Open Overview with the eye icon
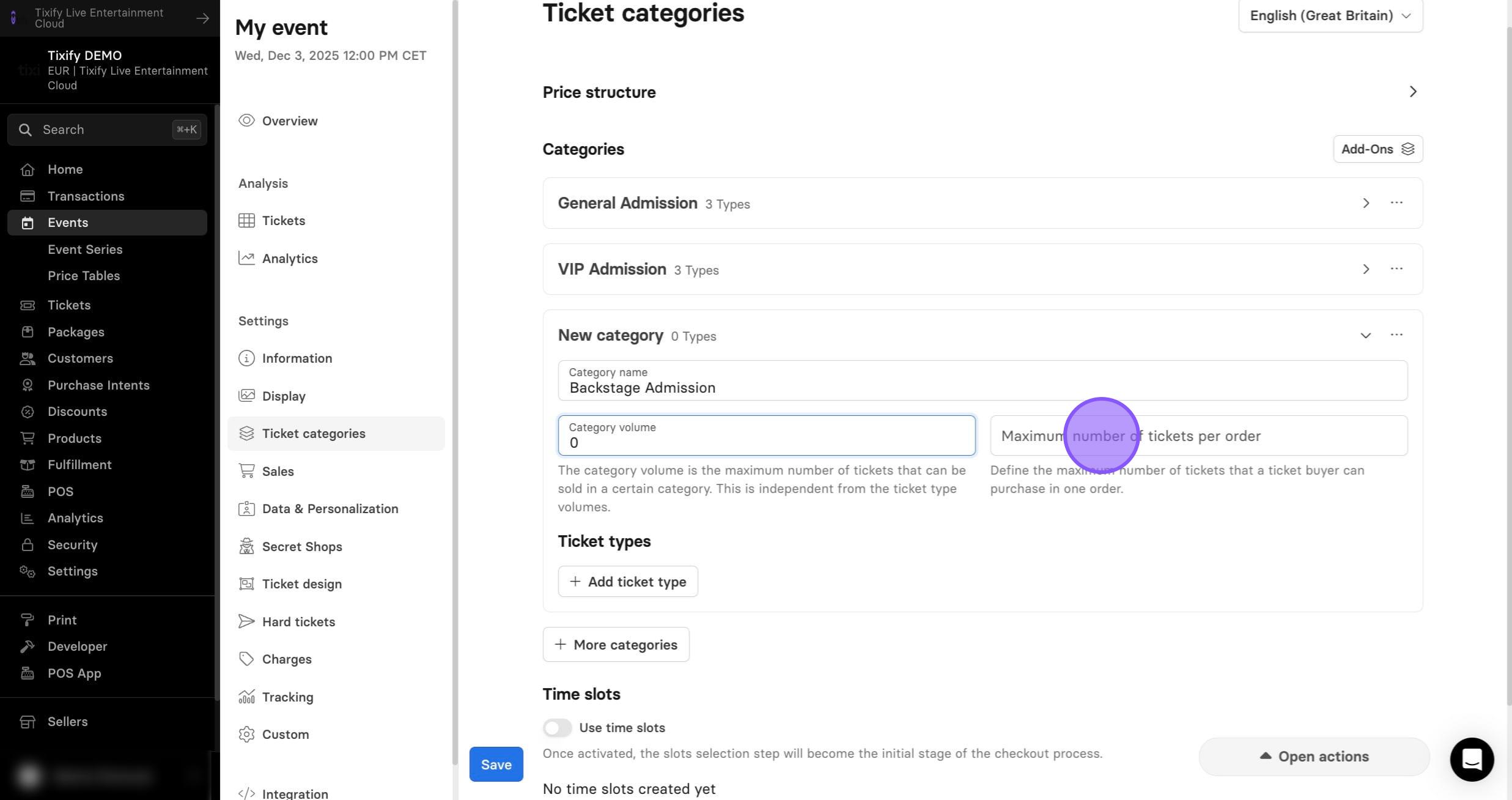This screenshot has width=1512, height=800. (278, 121)
